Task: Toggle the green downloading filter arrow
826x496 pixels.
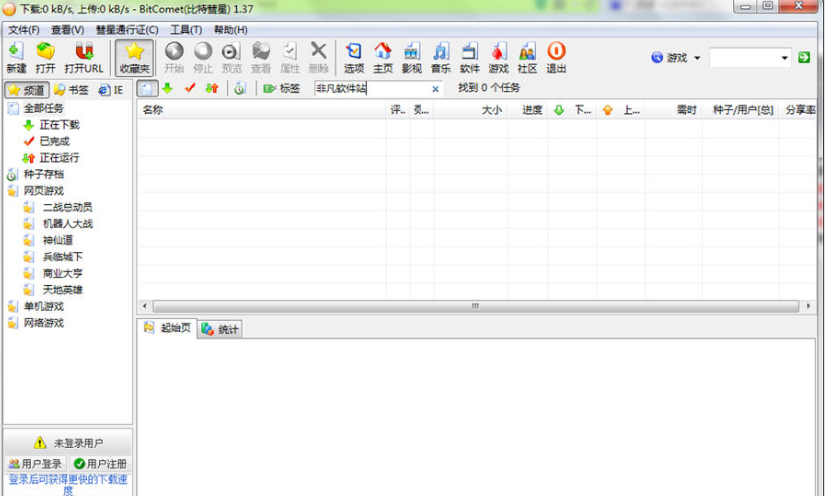Action: tap(168, 88)
